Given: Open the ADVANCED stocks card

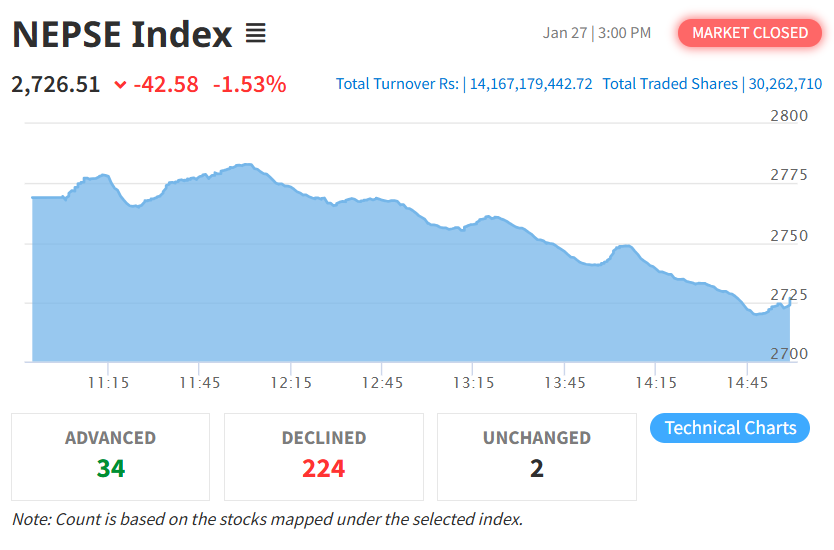Looking at the screenshot, I should [x=111, y=456].
